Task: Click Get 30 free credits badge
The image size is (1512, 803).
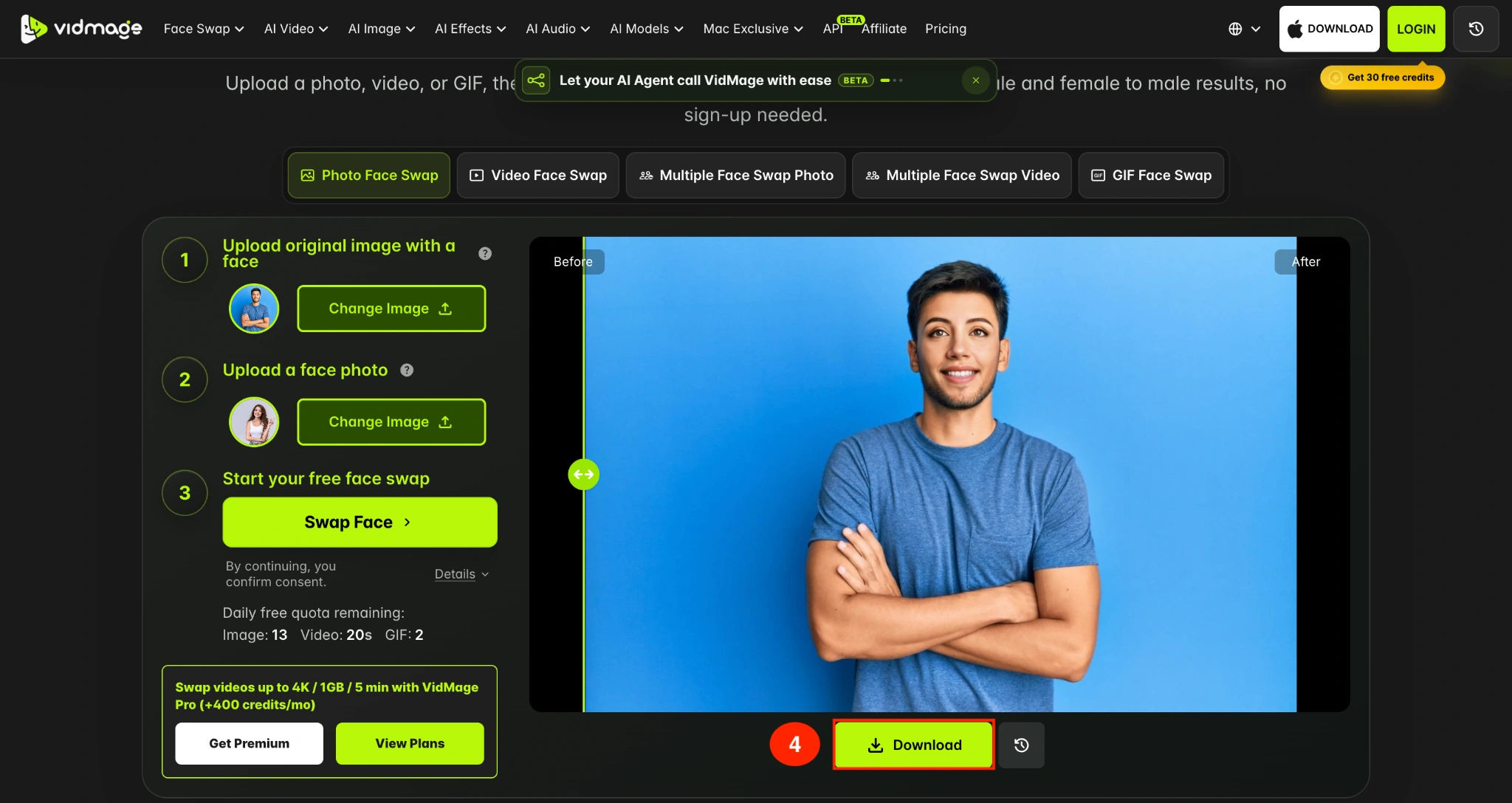Action: 1382,77
